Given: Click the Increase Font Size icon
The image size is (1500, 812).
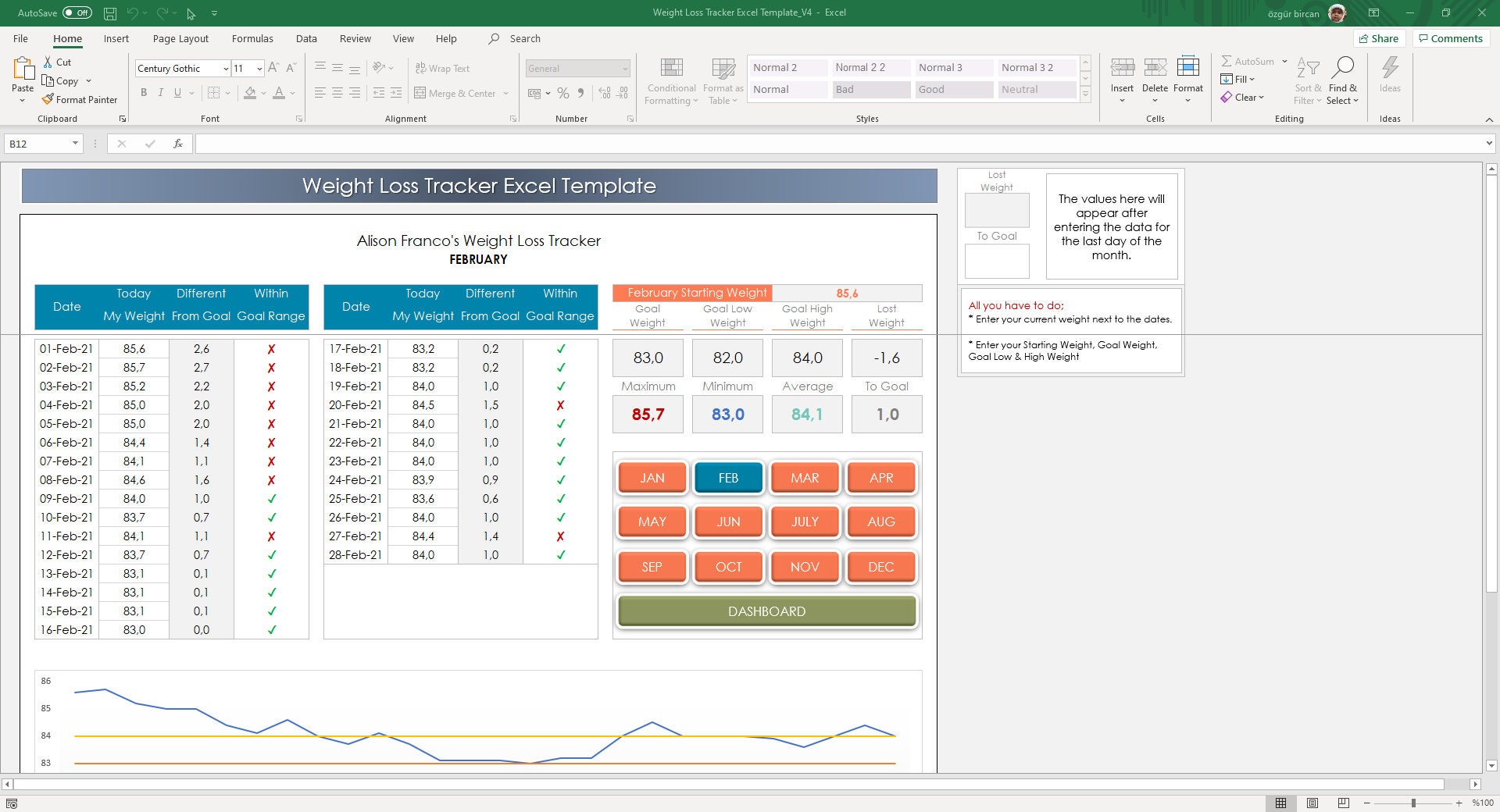Looking at the screenshot, I should [x=273, y=68].
